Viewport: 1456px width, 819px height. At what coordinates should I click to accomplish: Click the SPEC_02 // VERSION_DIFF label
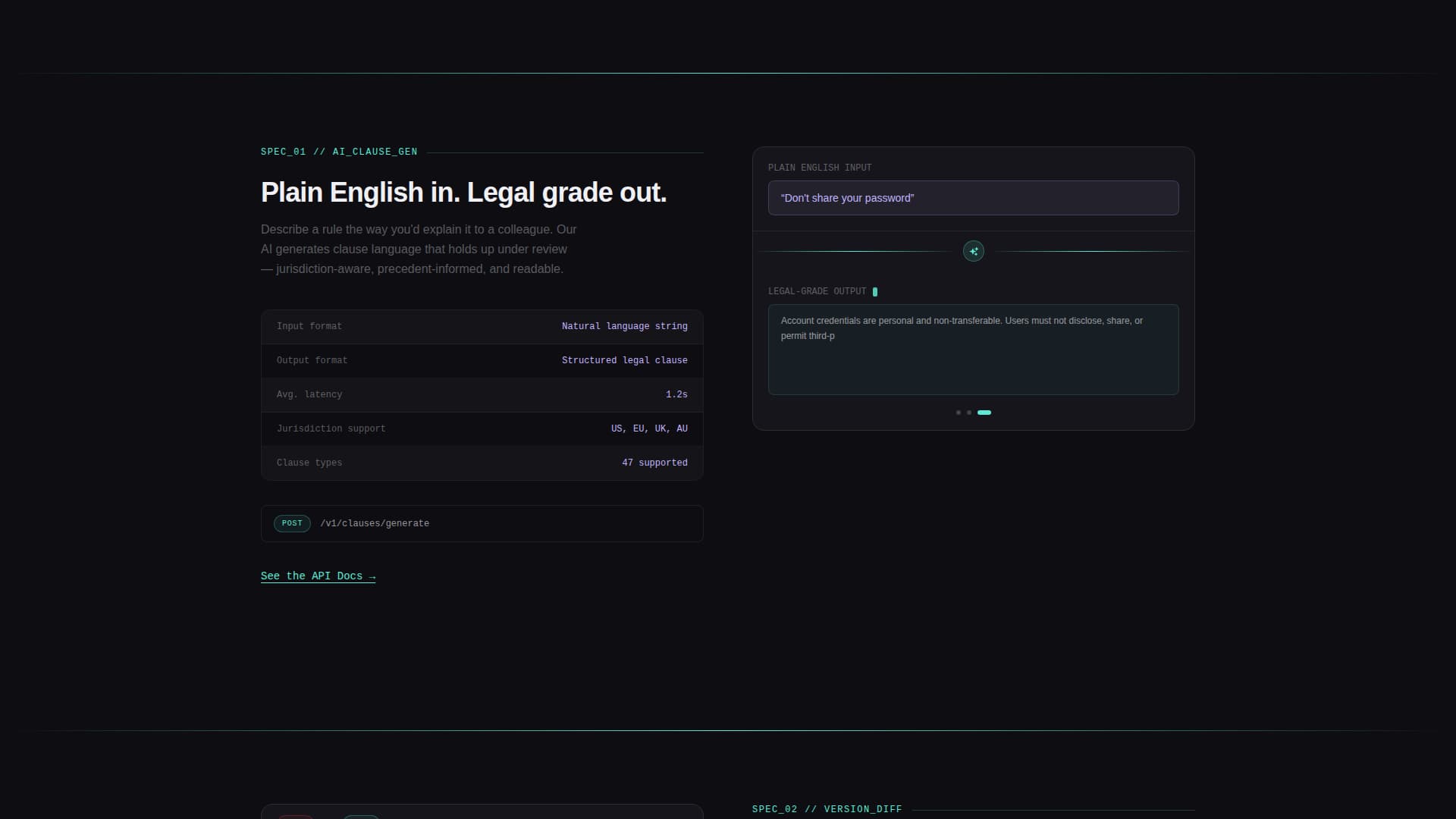(x=827, y=809)
